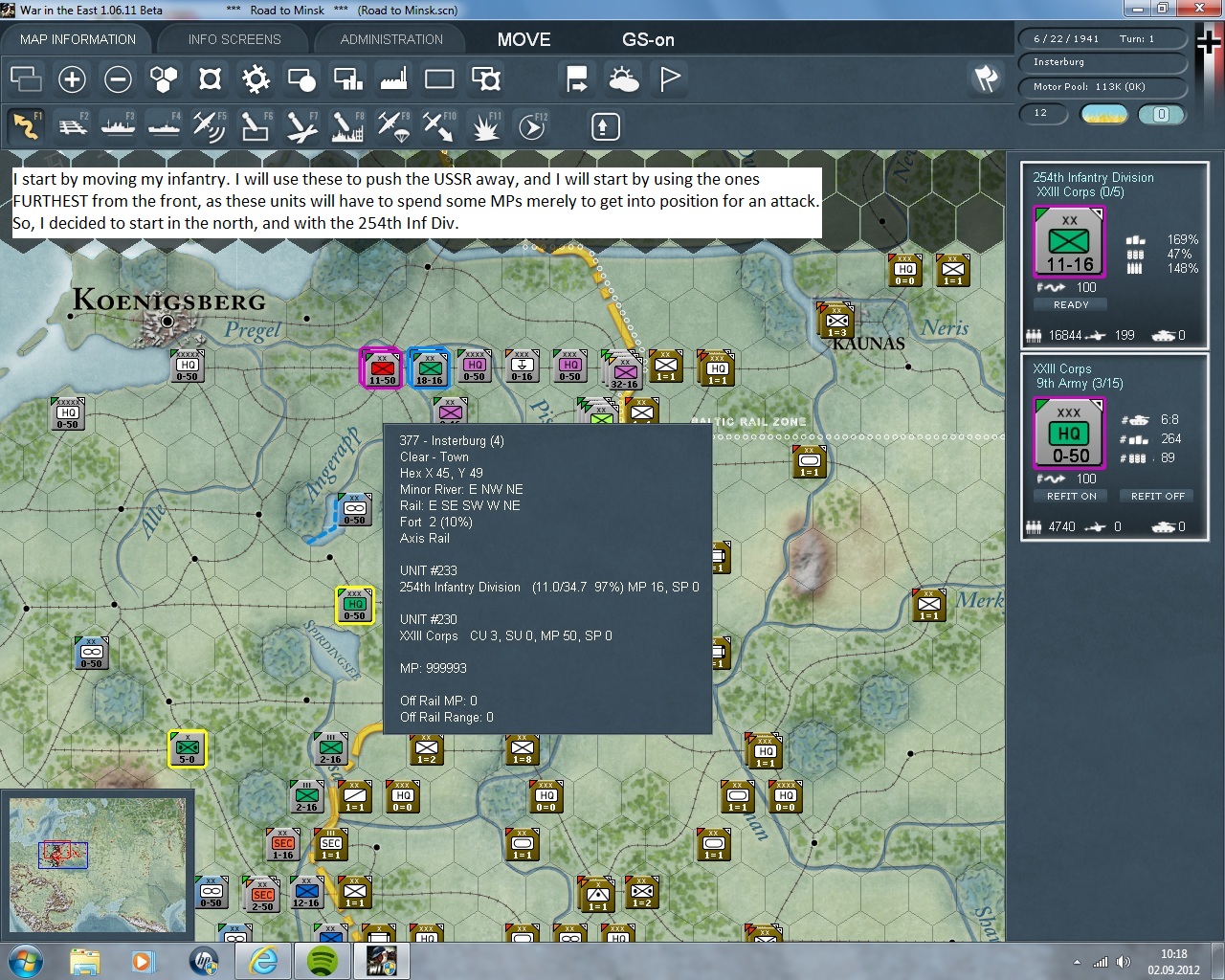The width and height of the screenshot is (1225, 980).
Task: Click the four-cornered square toolbar icon
Action: pos(210,78)
